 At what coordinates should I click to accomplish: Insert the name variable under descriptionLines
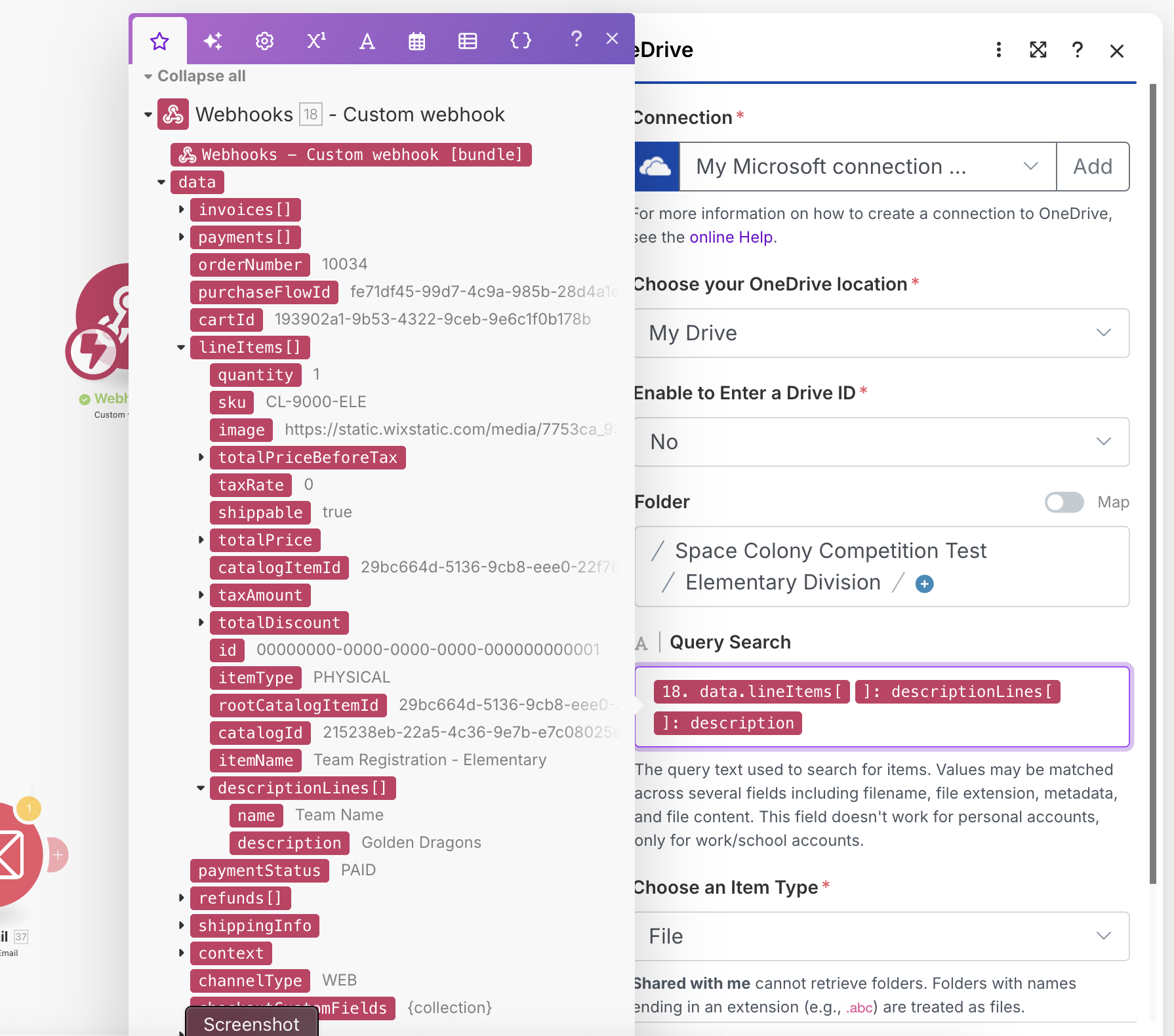pyautogui.click(x=256, y=816)
